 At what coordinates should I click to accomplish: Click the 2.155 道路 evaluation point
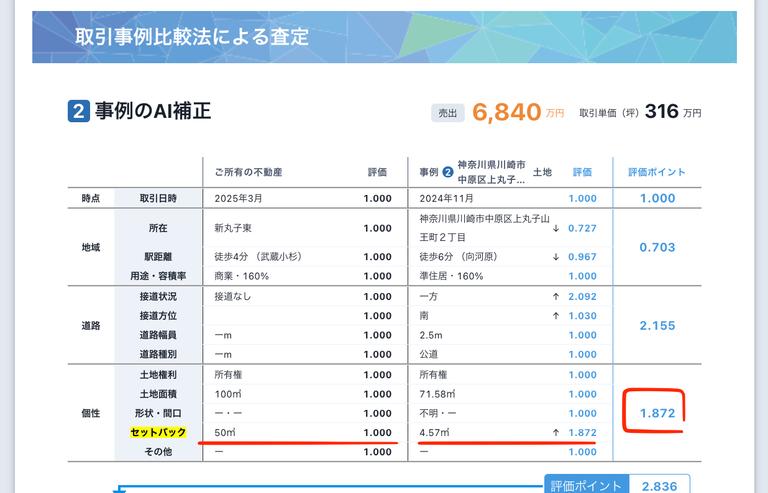(657, 326)
